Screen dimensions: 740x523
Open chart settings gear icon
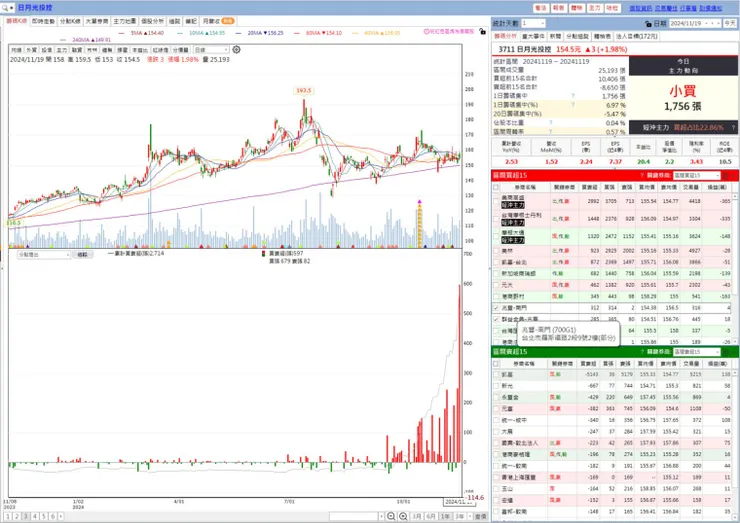click(x=236, y=50)
